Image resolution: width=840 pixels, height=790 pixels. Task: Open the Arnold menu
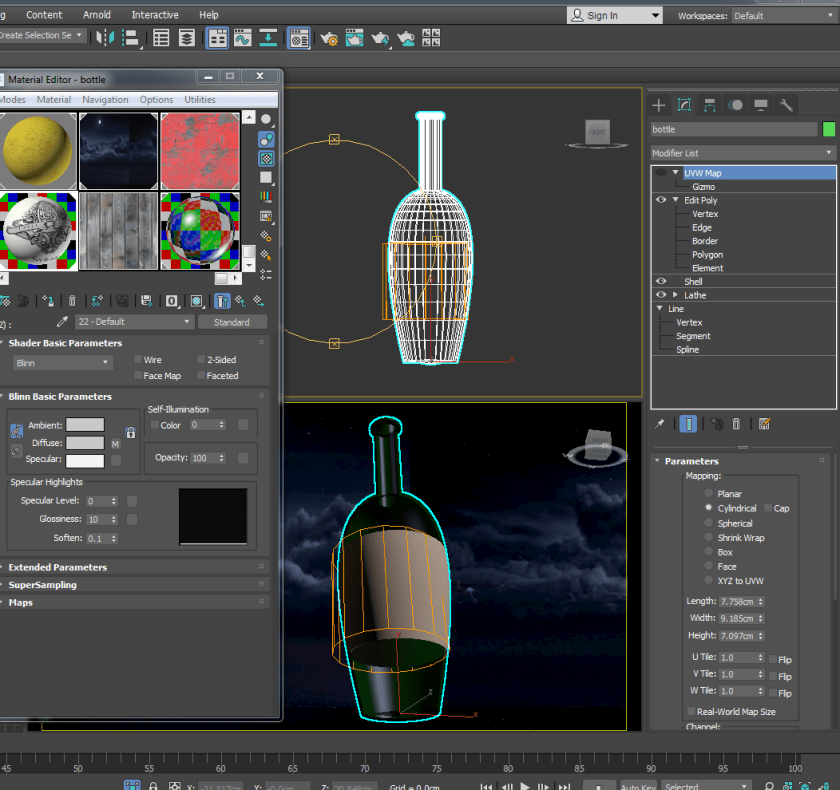tap(97, 15)
